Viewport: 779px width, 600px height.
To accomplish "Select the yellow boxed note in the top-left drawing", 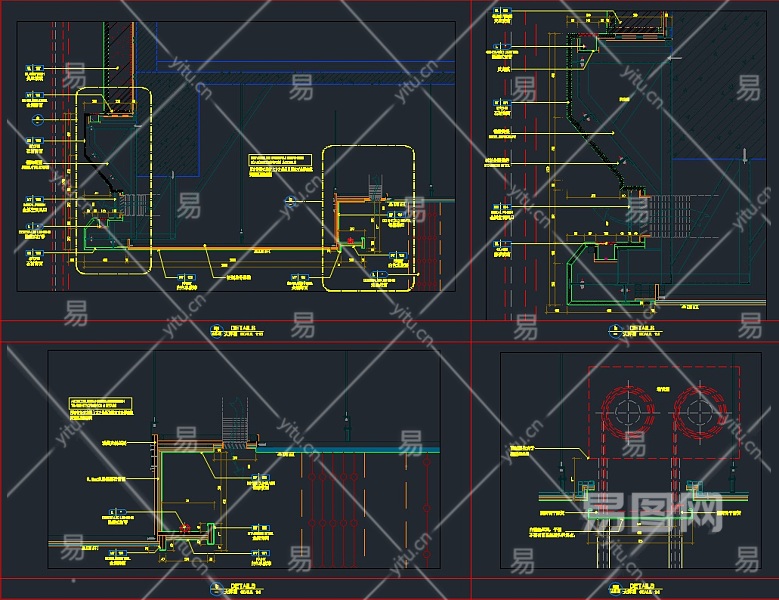I will (280, 160).
